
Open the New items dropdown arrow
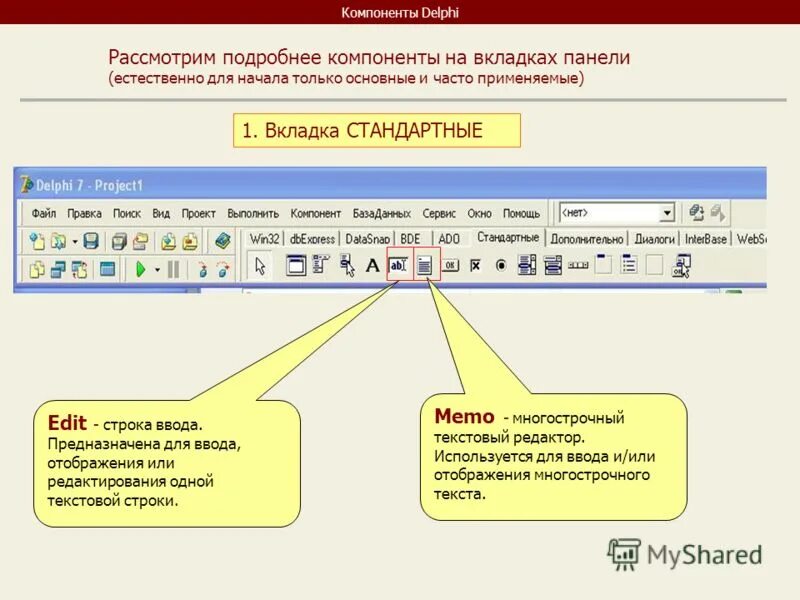[x=74, y=240]
